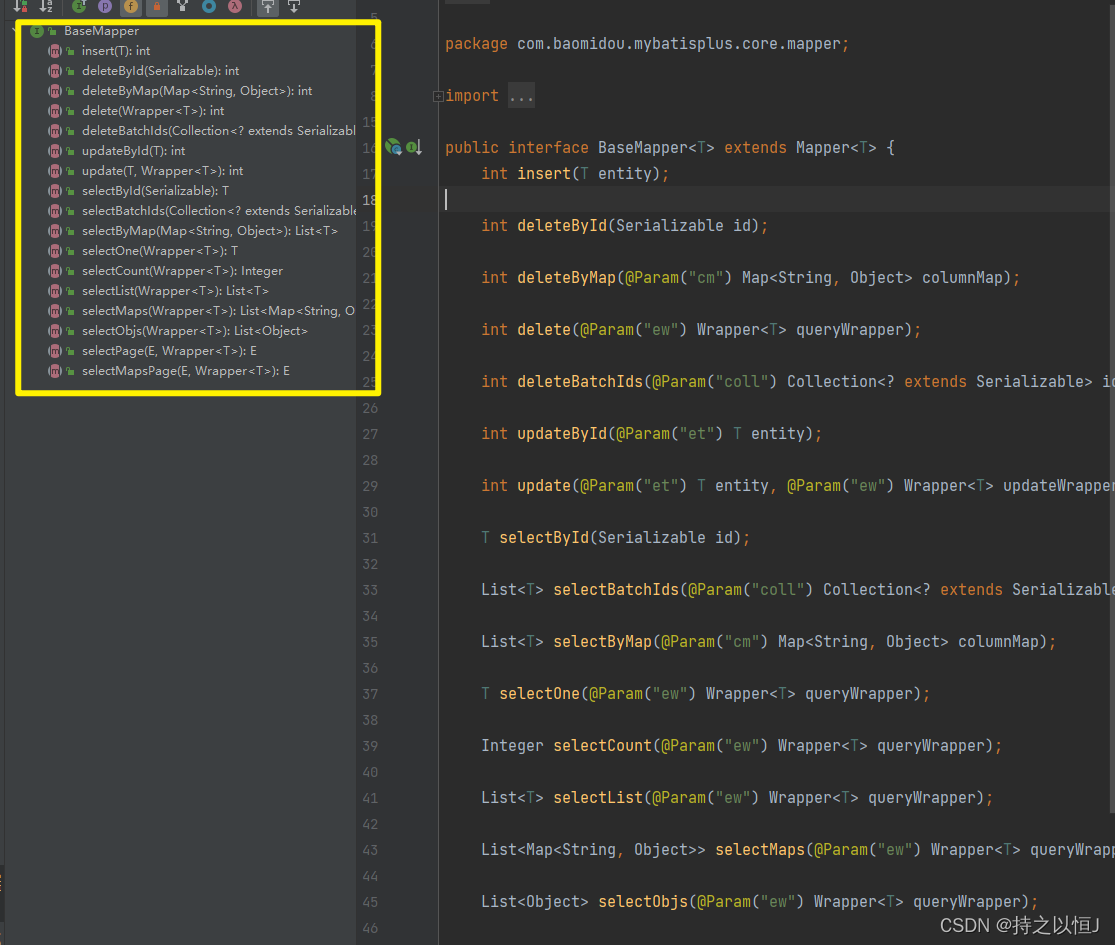Click 'selectObjs' method name in editor

(643, 902)
